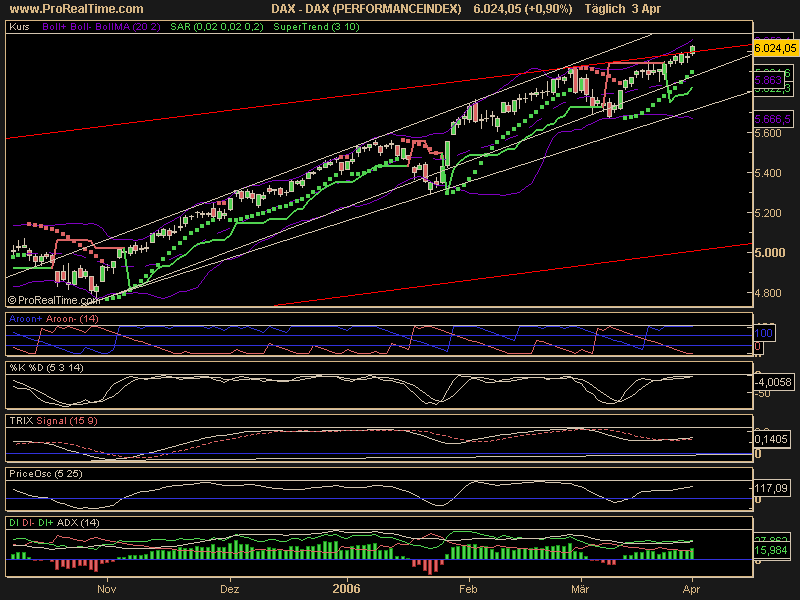This screenshot has height=600, width=800.
Task: Click the purple 5.863 Bollinger value tag
Action: (768, 80)
